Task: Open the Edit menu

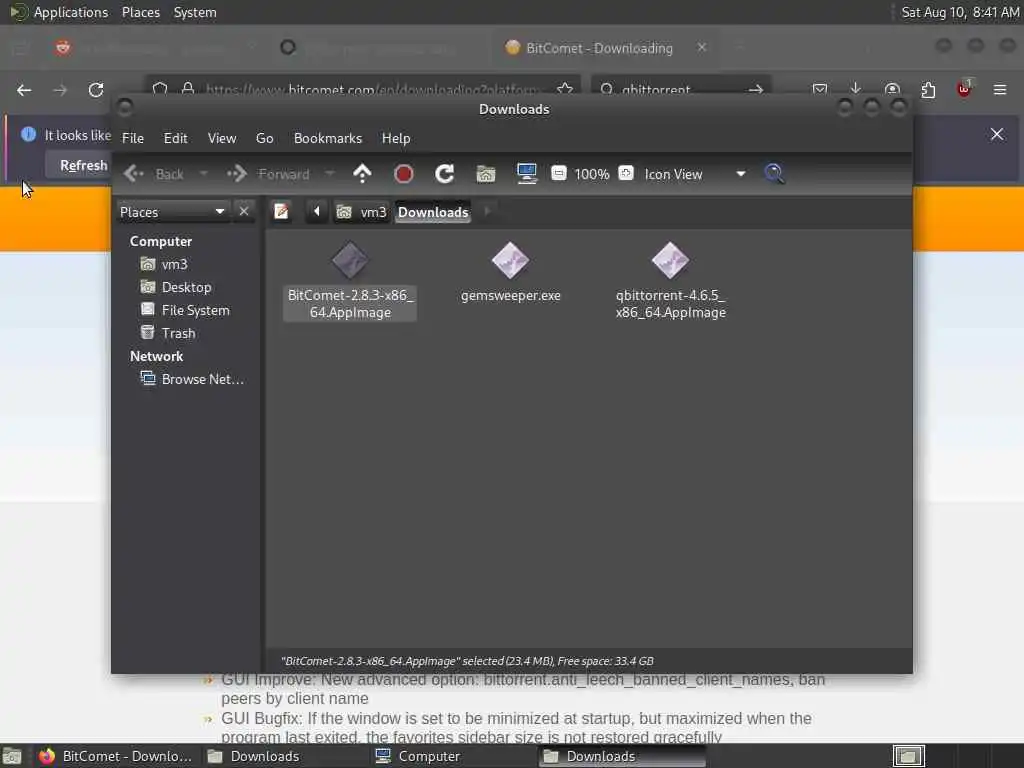Action: 175,138
